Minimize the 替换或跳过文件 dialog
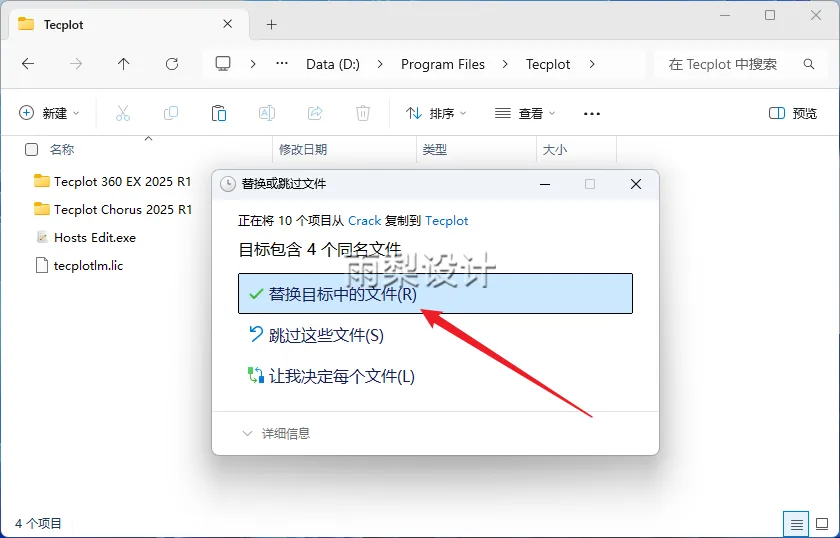This screenshot has height=538, width=840. [x=545, y=184]
